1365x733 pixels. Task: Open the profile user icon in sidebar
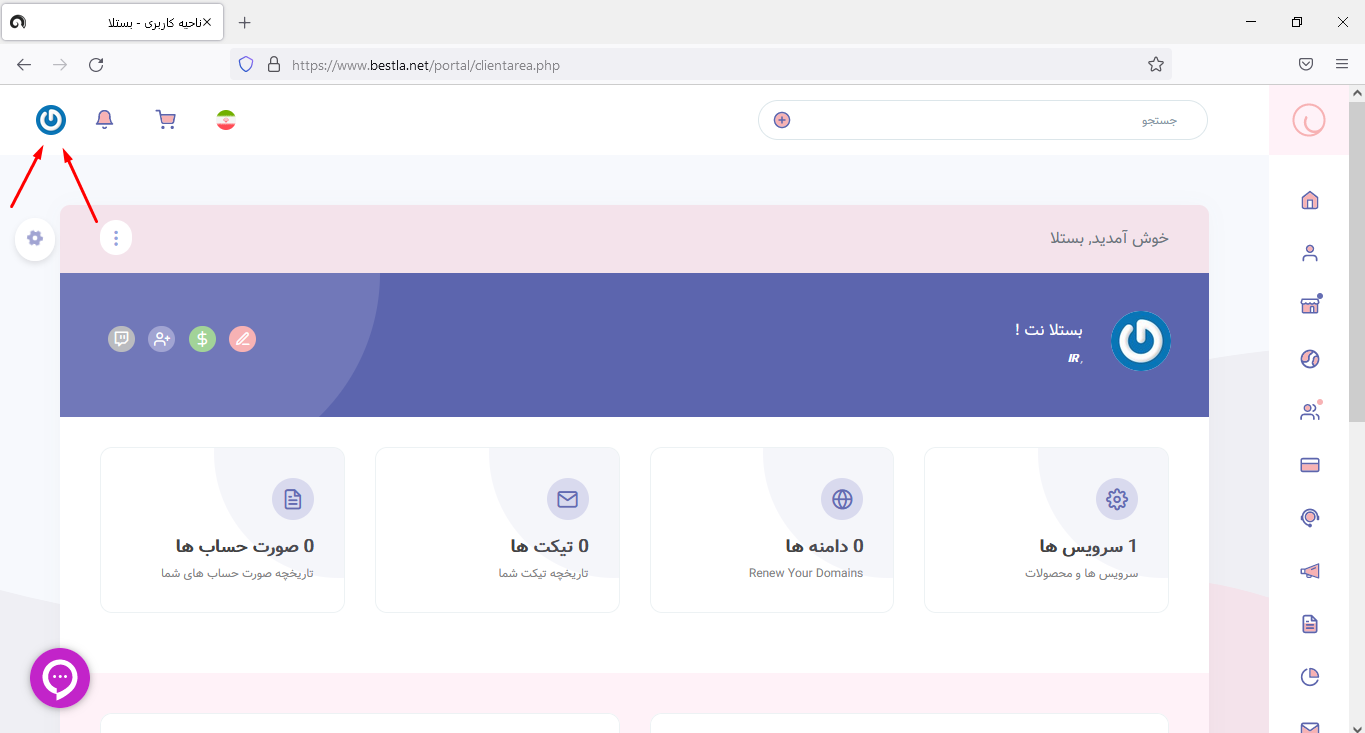pos(1310,253)
